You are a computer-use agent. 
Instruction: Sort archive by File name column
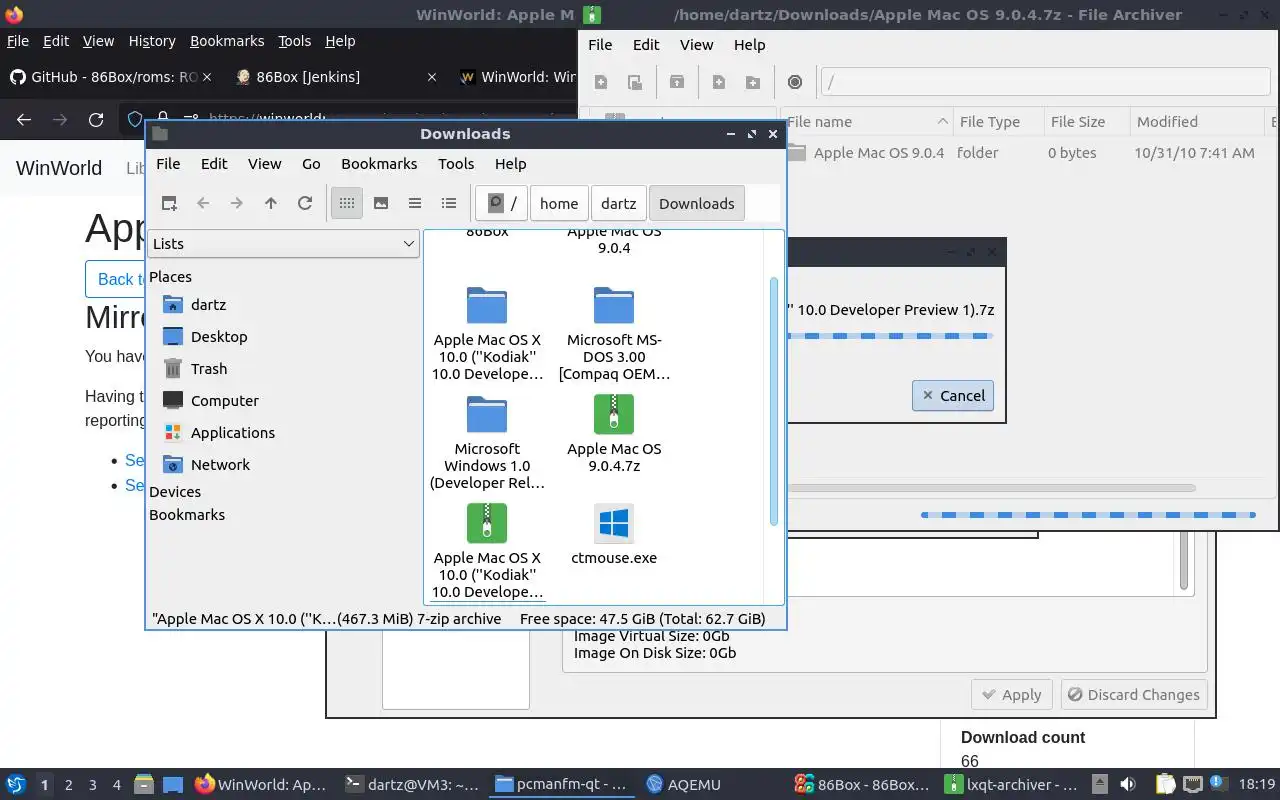click(866, 122)
